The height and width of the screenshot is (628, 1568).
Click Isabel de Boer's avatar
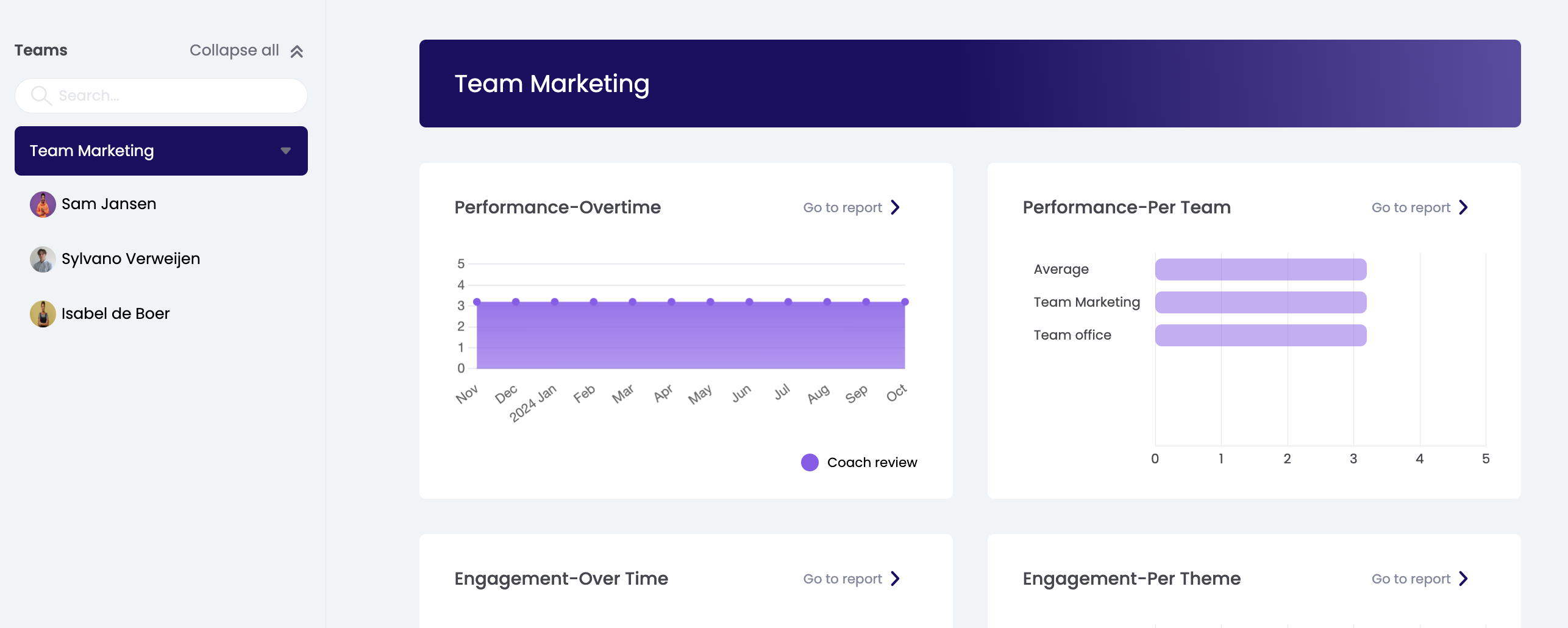(x=43, y=314)
